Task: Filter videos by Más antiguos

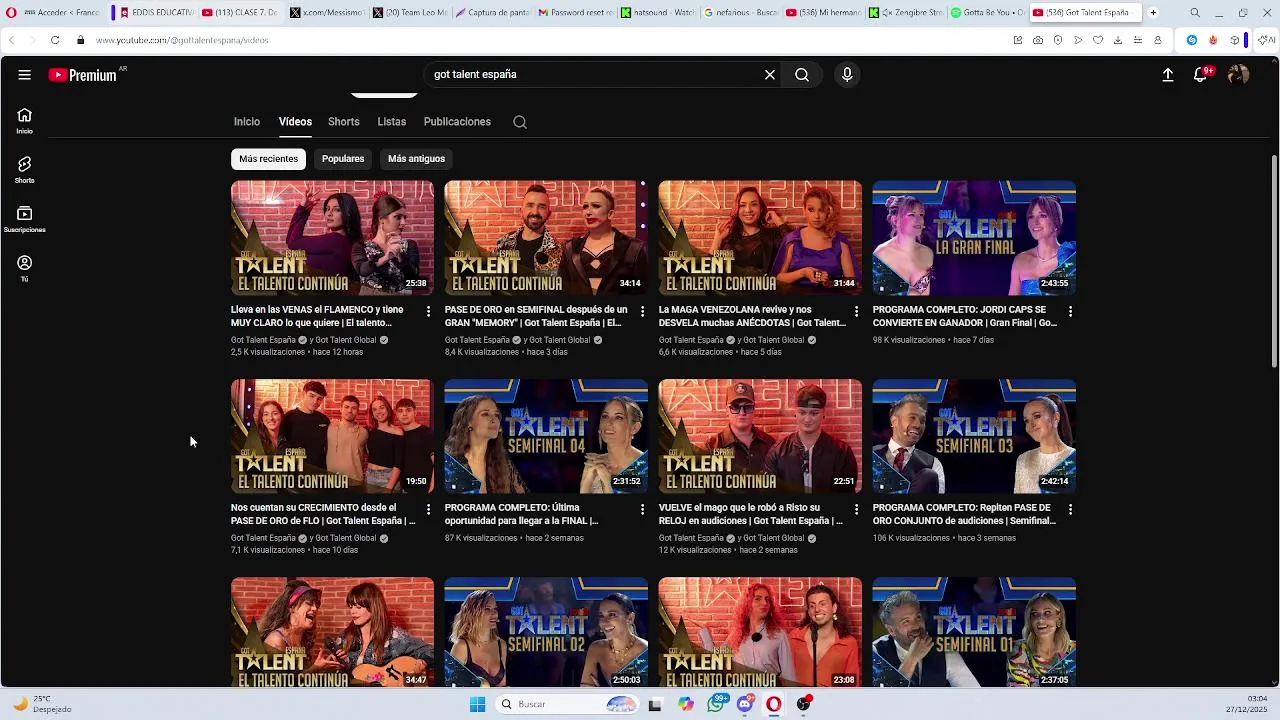Action: tap(416, 159)
